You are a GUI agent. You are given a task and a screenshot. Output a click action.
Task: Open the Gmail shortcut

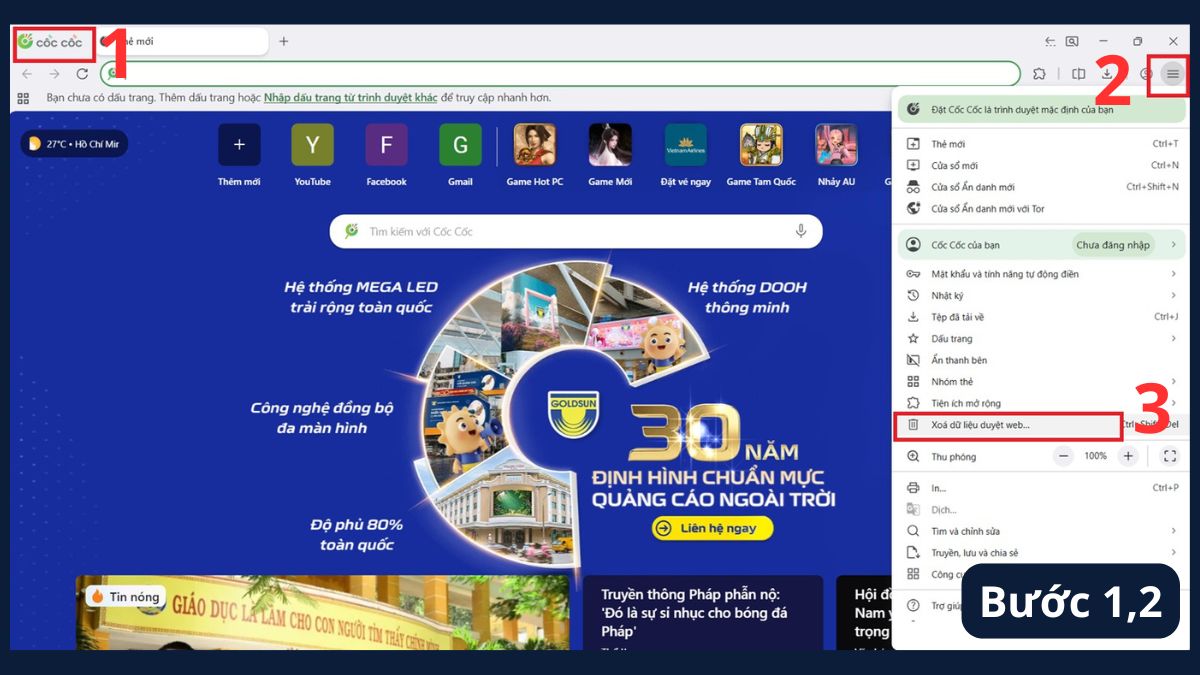tap(460, 154)
